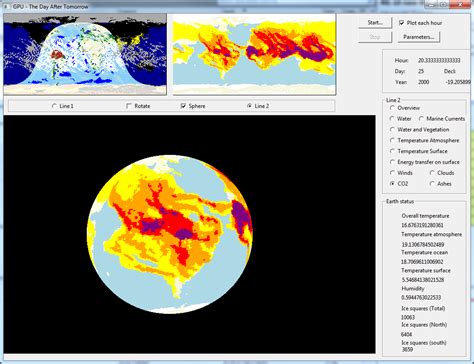Toggle the Plot each hour checkbox
Image resolution: width=474 pixels, height=364 pixels.
401,23
